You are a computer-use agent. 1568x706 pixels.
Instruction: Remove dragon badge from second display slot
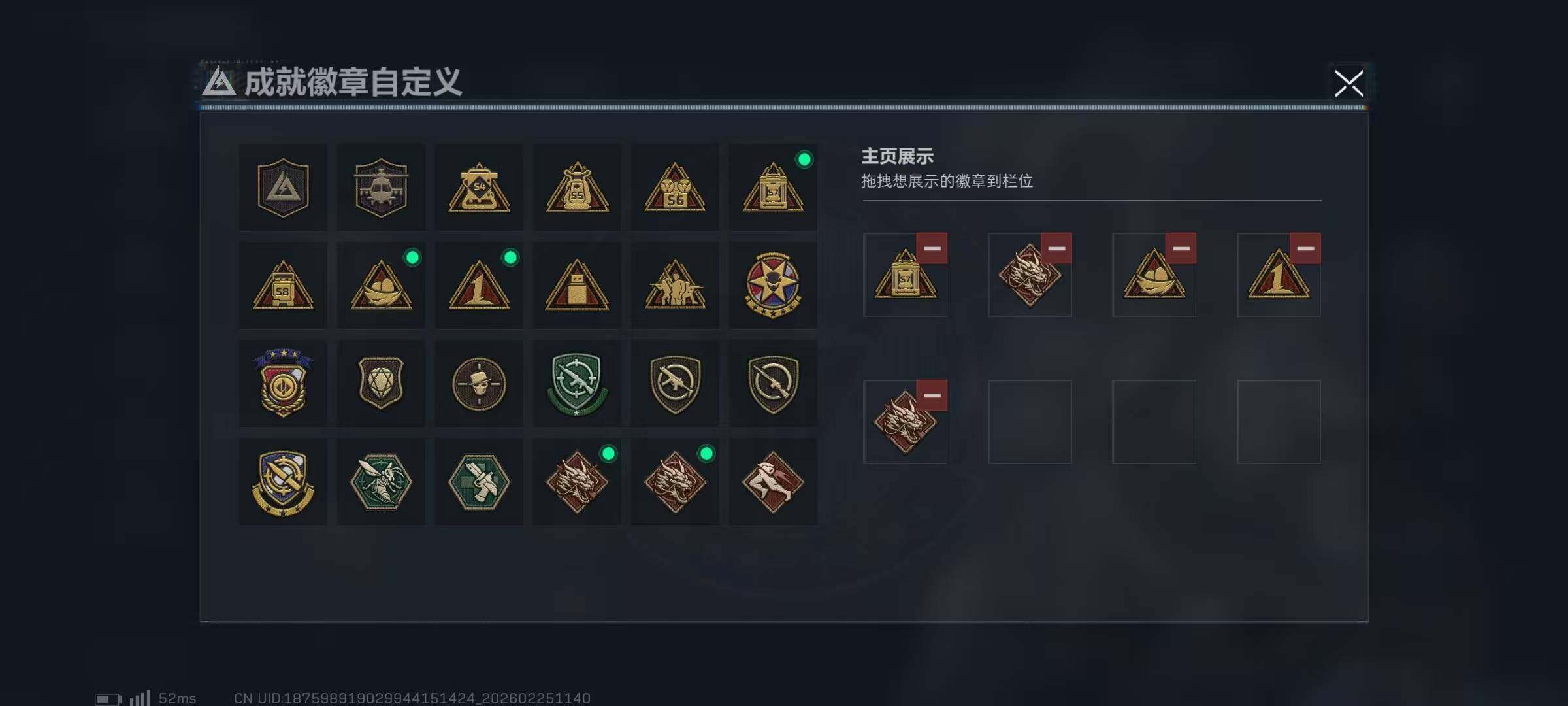click(x=1056, y=248)
